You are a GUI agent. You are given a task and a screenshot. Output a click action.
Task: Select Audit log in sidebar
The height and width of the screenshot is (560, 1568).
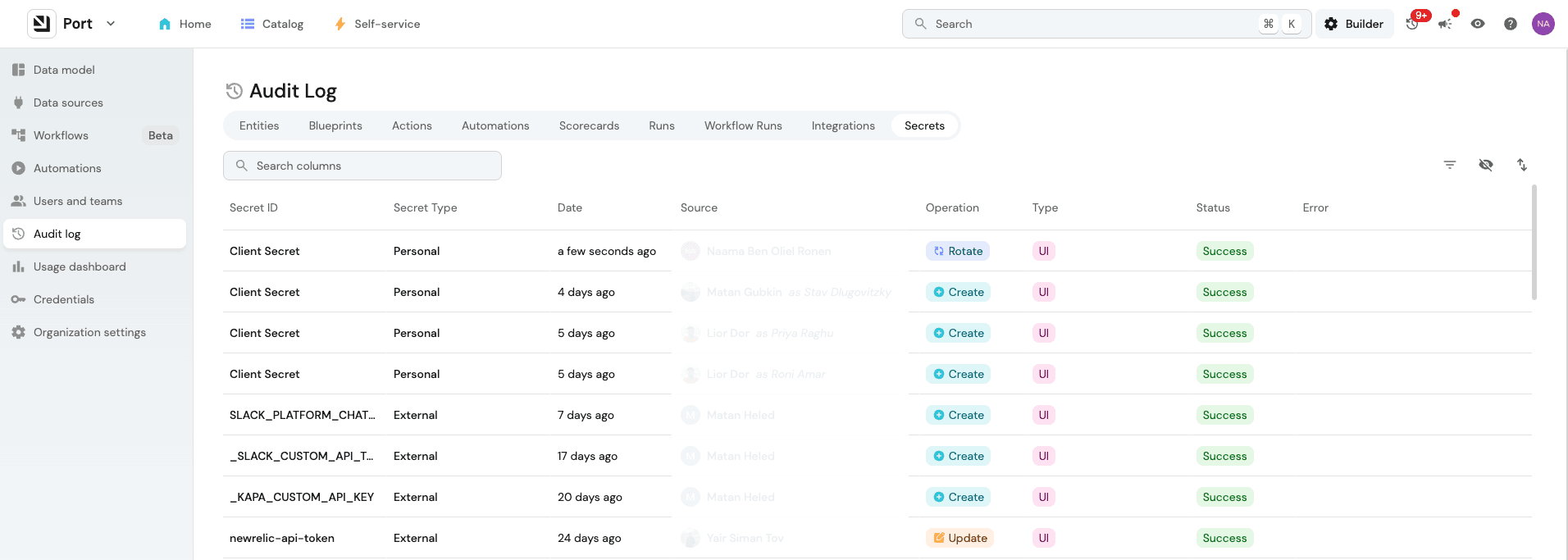click(x=95, y=234)
